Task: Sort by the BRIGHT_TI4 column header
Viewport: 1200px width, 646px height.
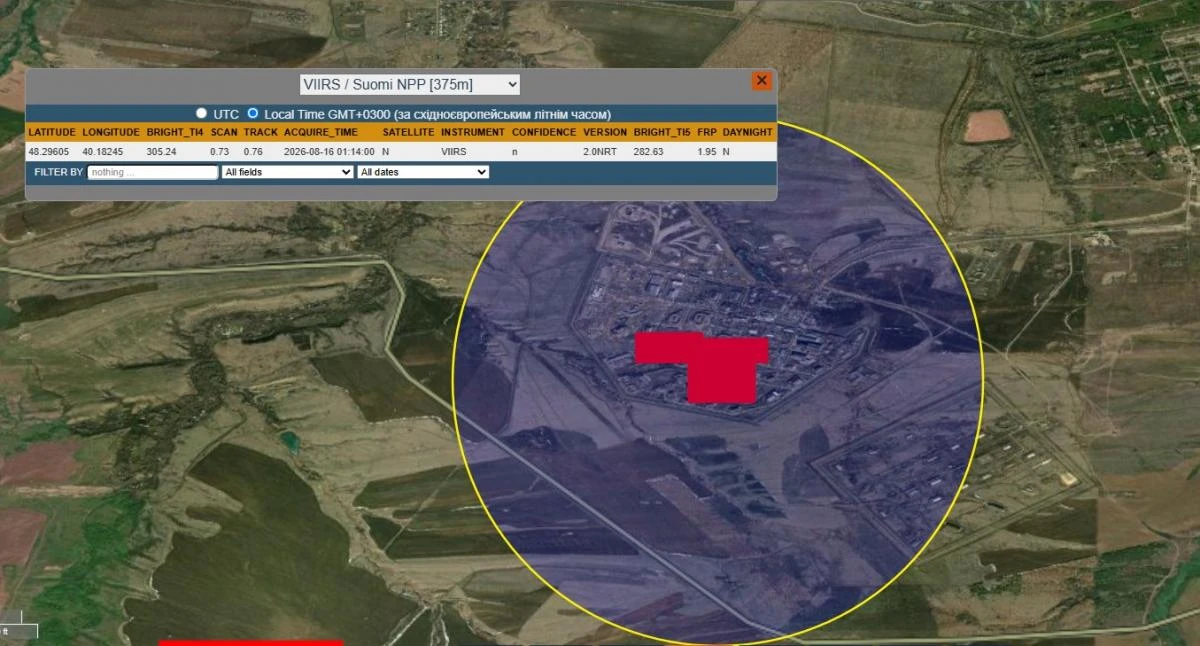Action: pos(175,132)
